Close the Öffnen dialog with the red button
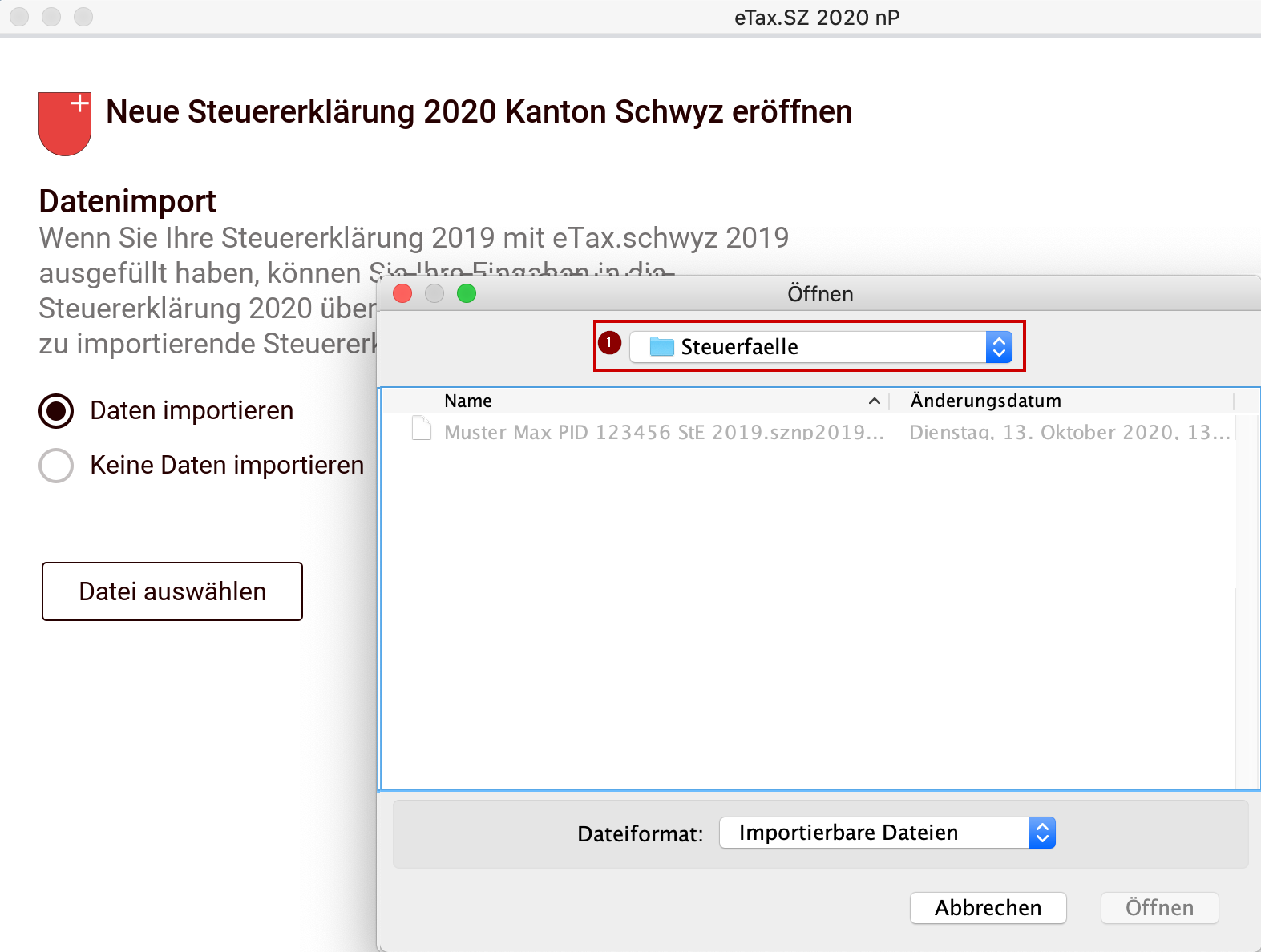Image resolution: width=1261 pixels, height=952 pixels. (x=402, y=293)
